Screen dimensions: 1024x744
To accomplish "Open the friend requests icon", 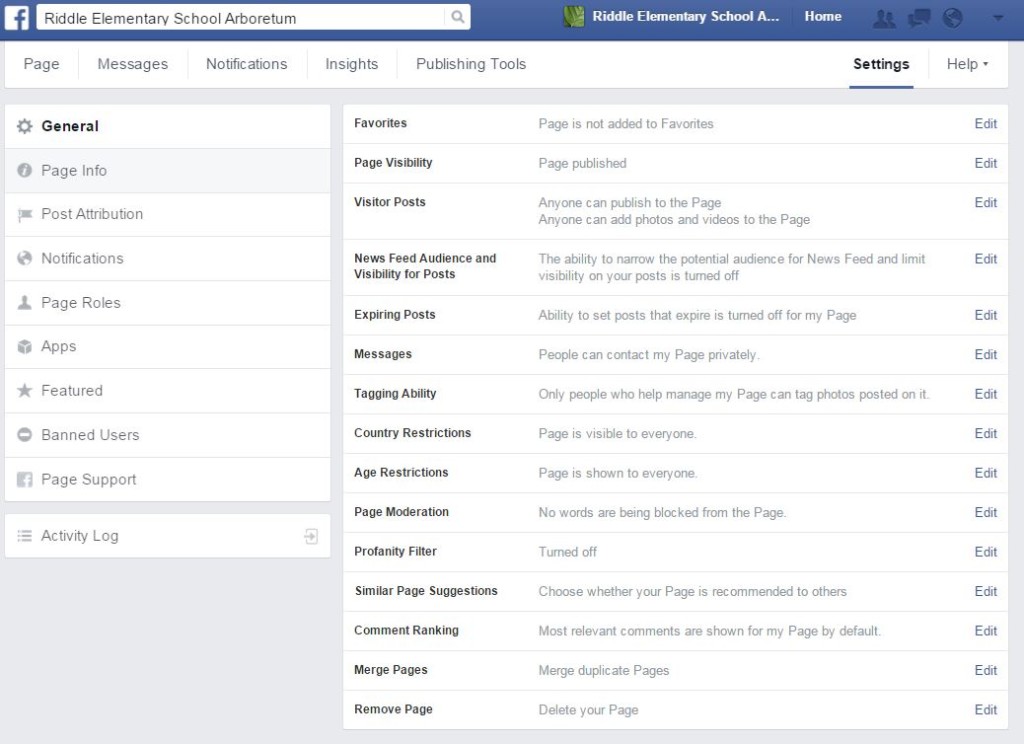I will (884, 18).
